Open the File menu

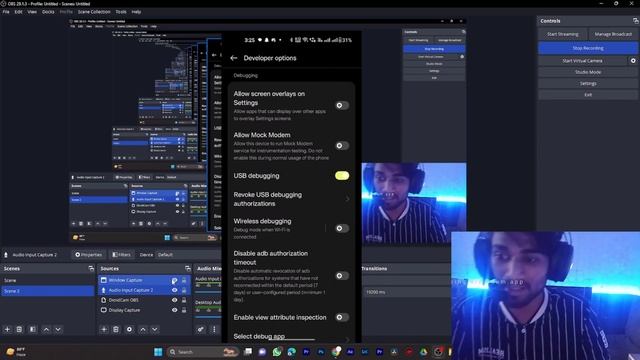(x=6, y=12)
